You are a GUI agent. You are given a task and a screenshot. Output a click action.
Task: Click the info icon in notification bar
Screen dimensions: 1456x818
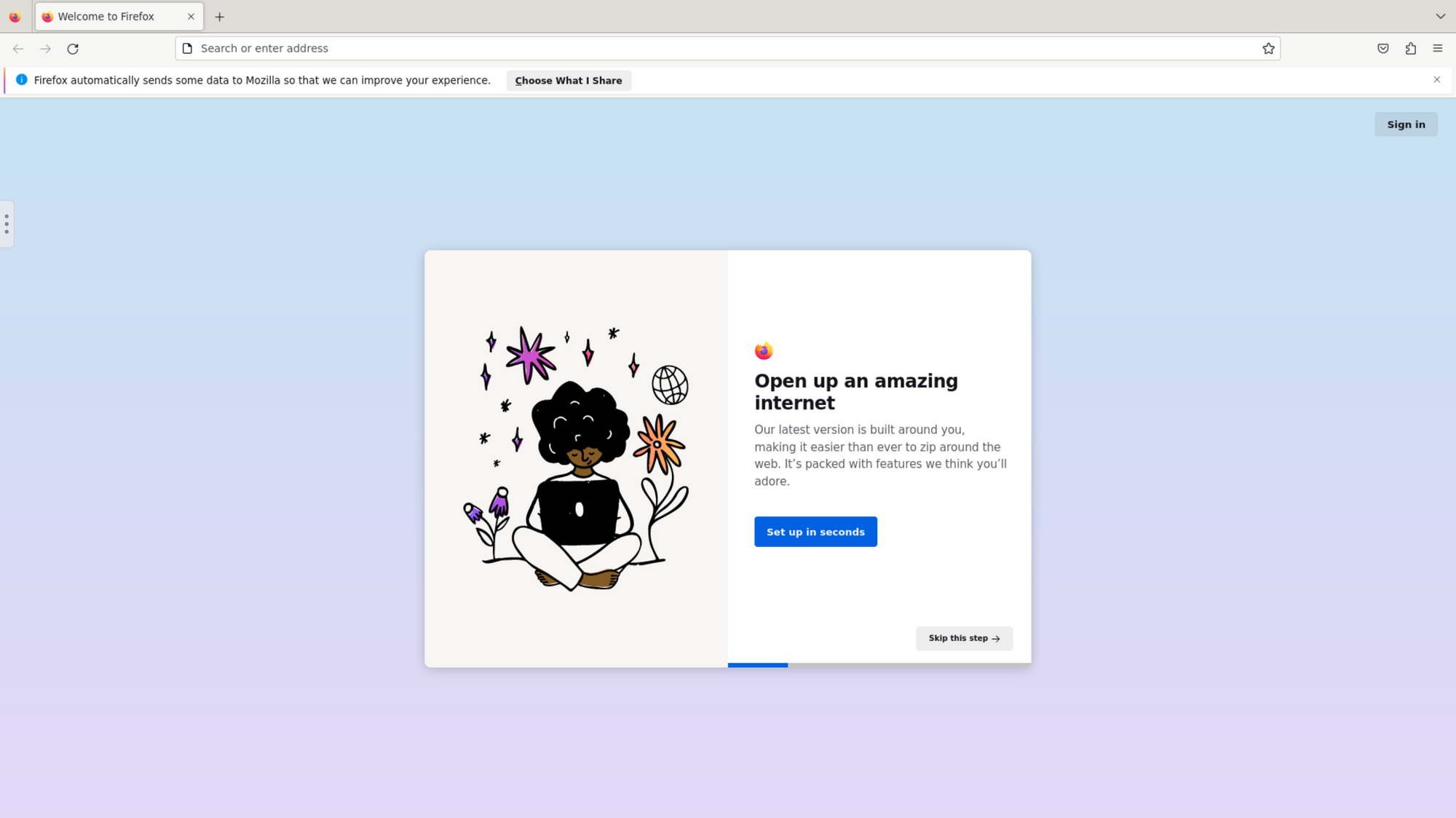point(21,80)
